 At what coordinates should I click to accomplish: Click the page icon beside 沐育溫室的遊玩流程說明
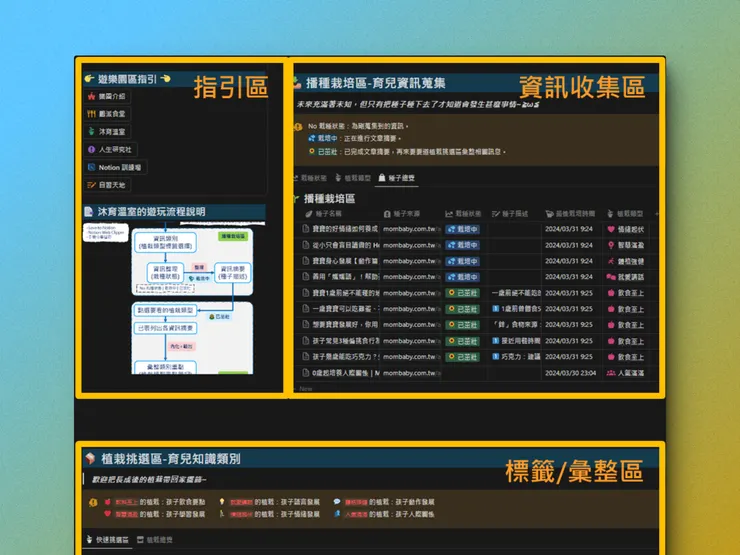88,211
